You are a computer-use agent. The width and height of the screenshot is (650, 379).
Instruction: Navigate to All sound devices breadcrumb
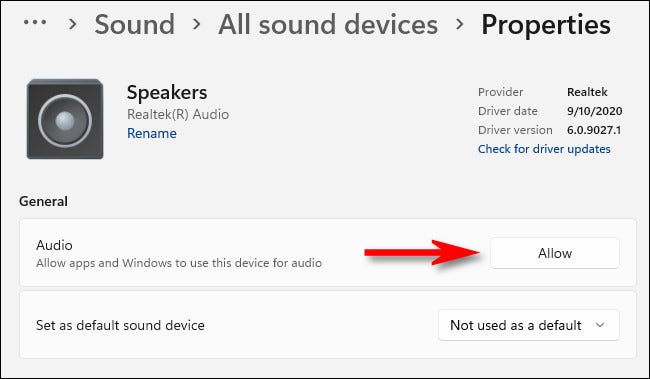[x=328, y=24]
